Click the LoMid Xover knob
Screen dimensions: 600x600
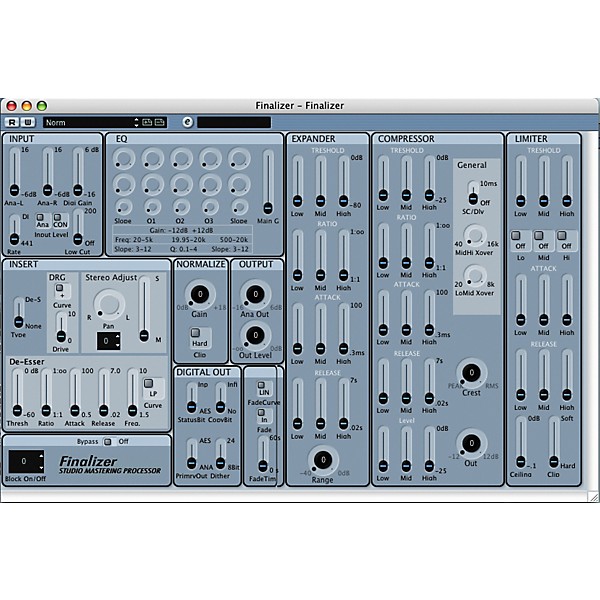tap(475, 276)
